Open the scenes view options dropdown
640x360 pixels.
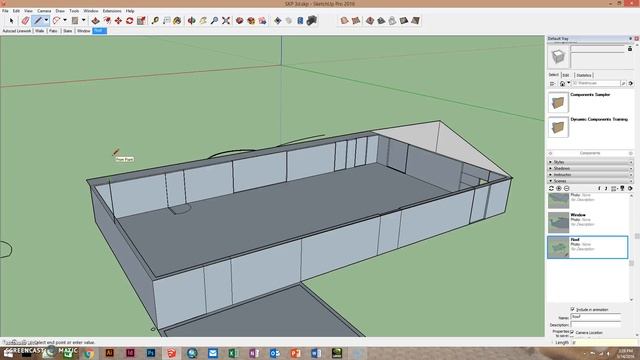click(x=614, y=188)
